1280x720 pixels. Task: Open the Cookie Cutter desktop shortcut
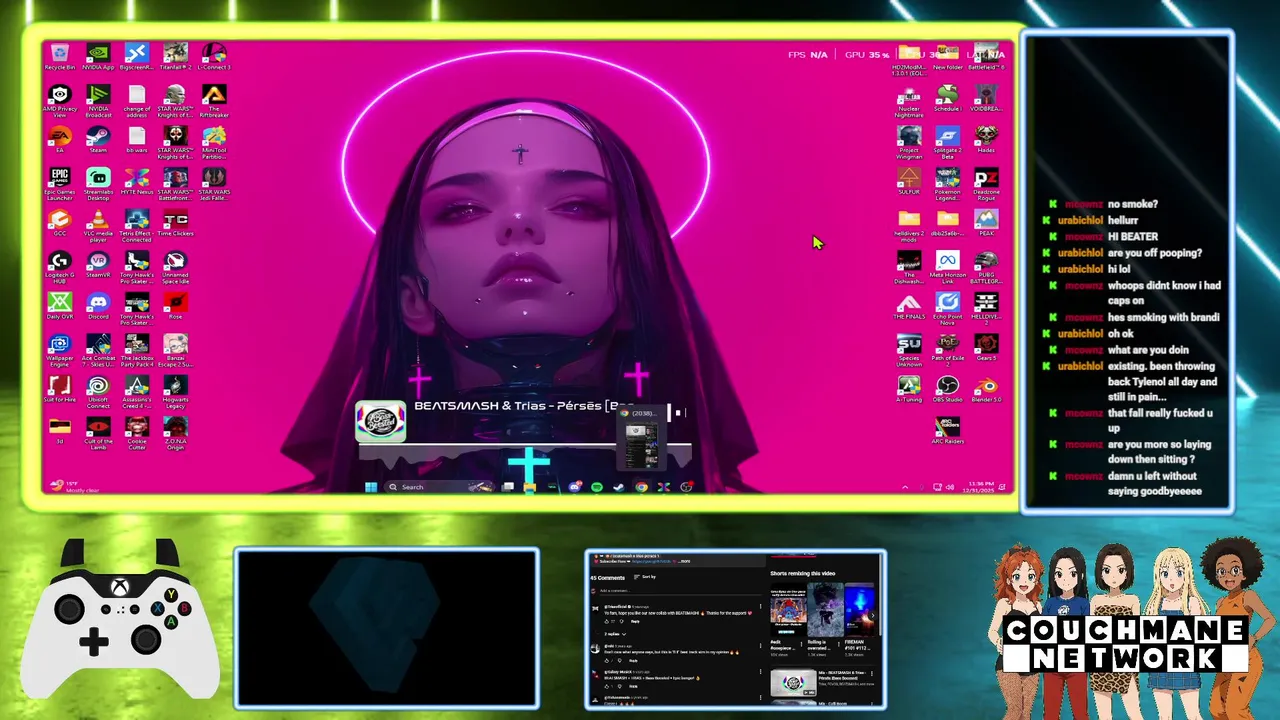[136, 432]
